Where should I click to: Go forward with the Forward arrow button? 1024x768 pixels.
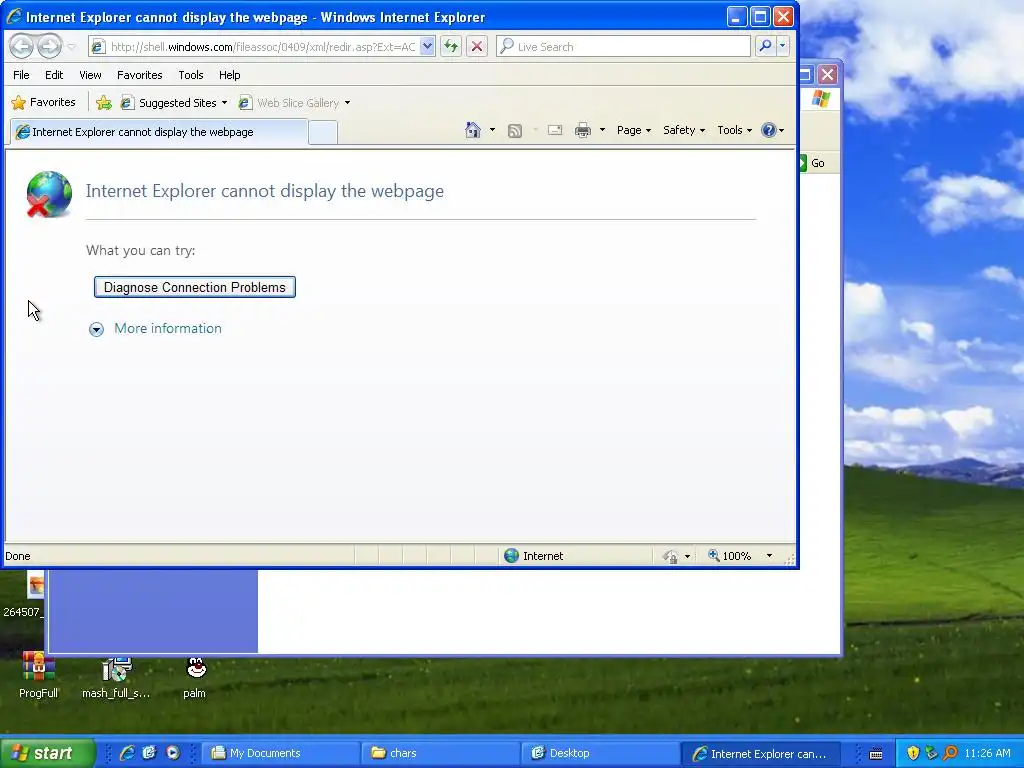[x=49, y=46]
